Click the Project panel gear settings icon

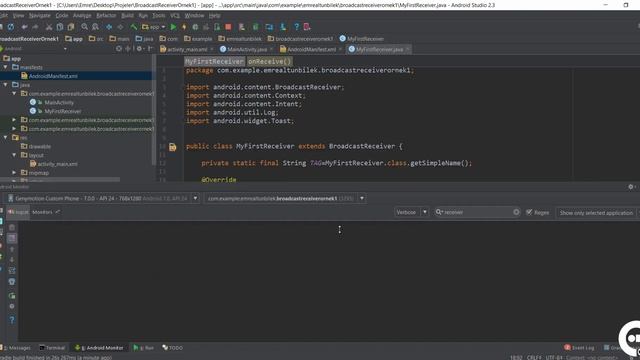coord(139,49)
